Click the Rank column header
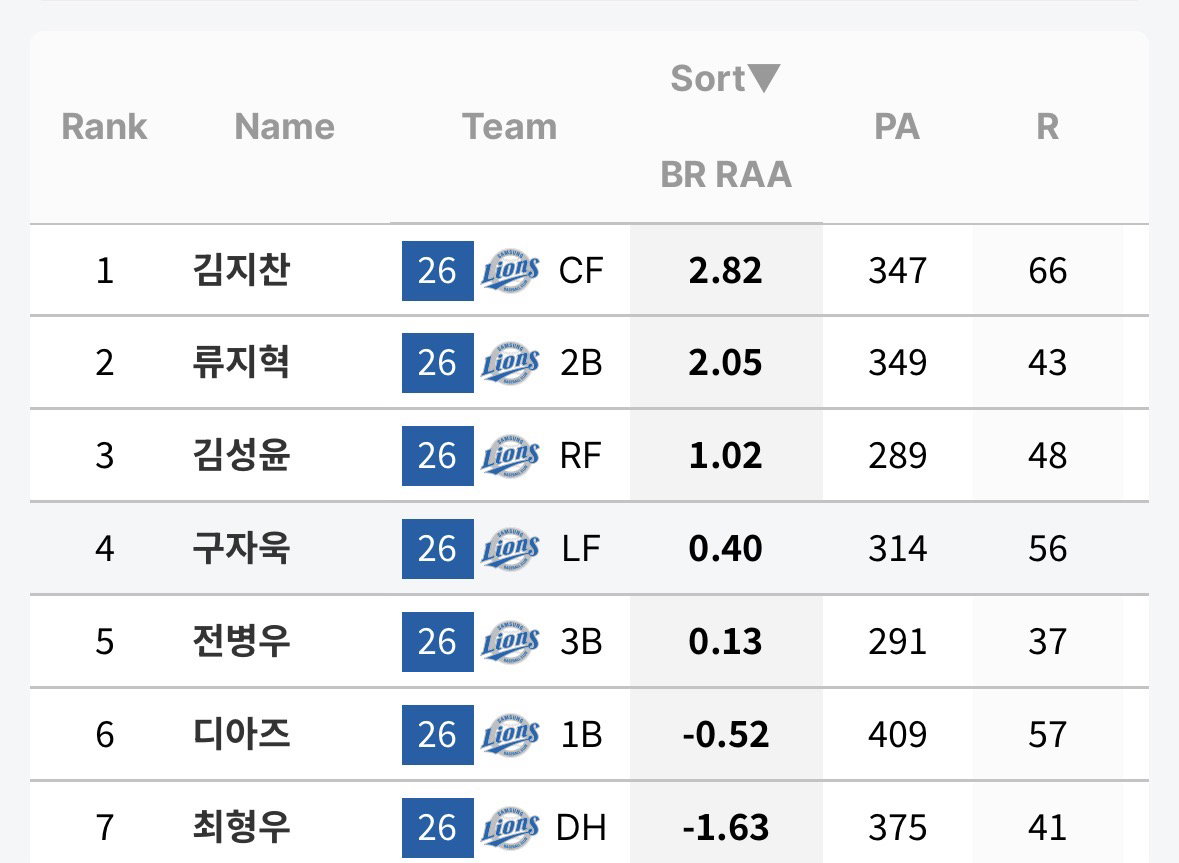Screen dimensions: 1179x863 pyautogui.click(x=105, y=126)
